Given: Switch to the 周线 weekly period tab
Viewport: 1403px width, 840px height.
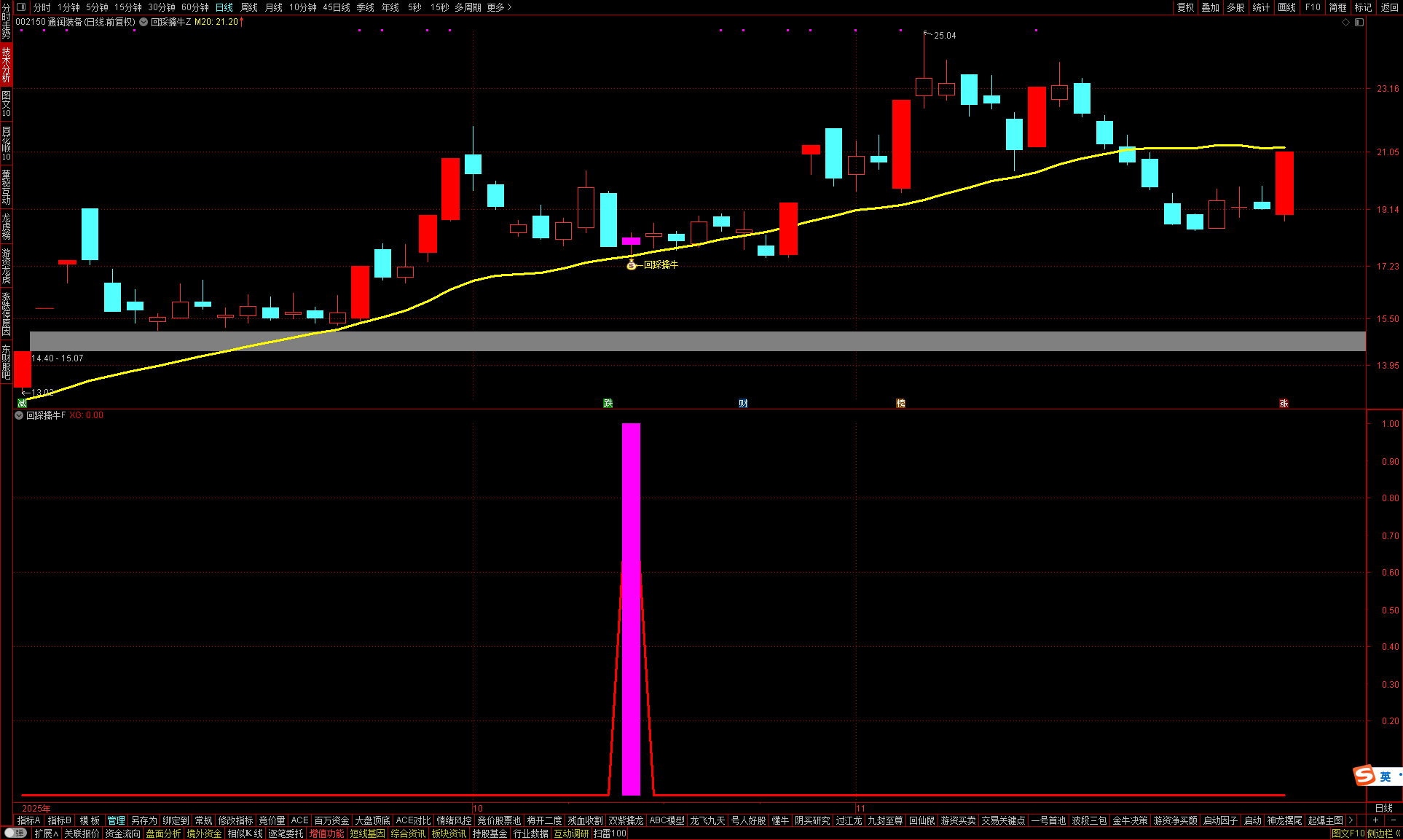Looking at the screenshot, I should pyautogui.click(x=249, y=7).
